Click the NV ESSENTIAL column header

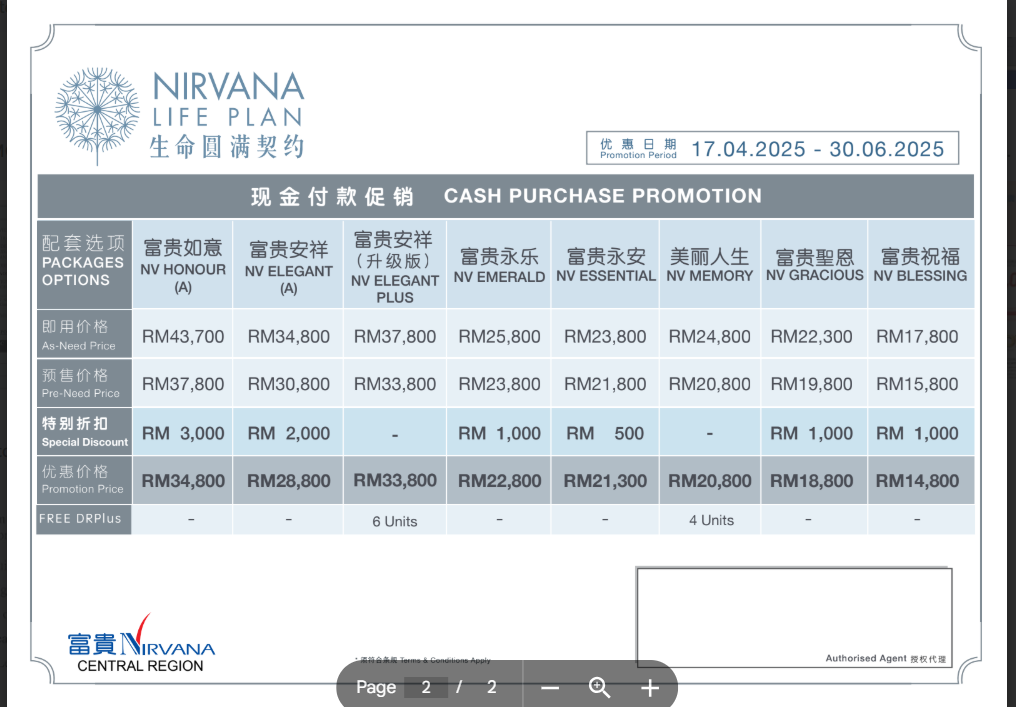click(x=605, y=265)
